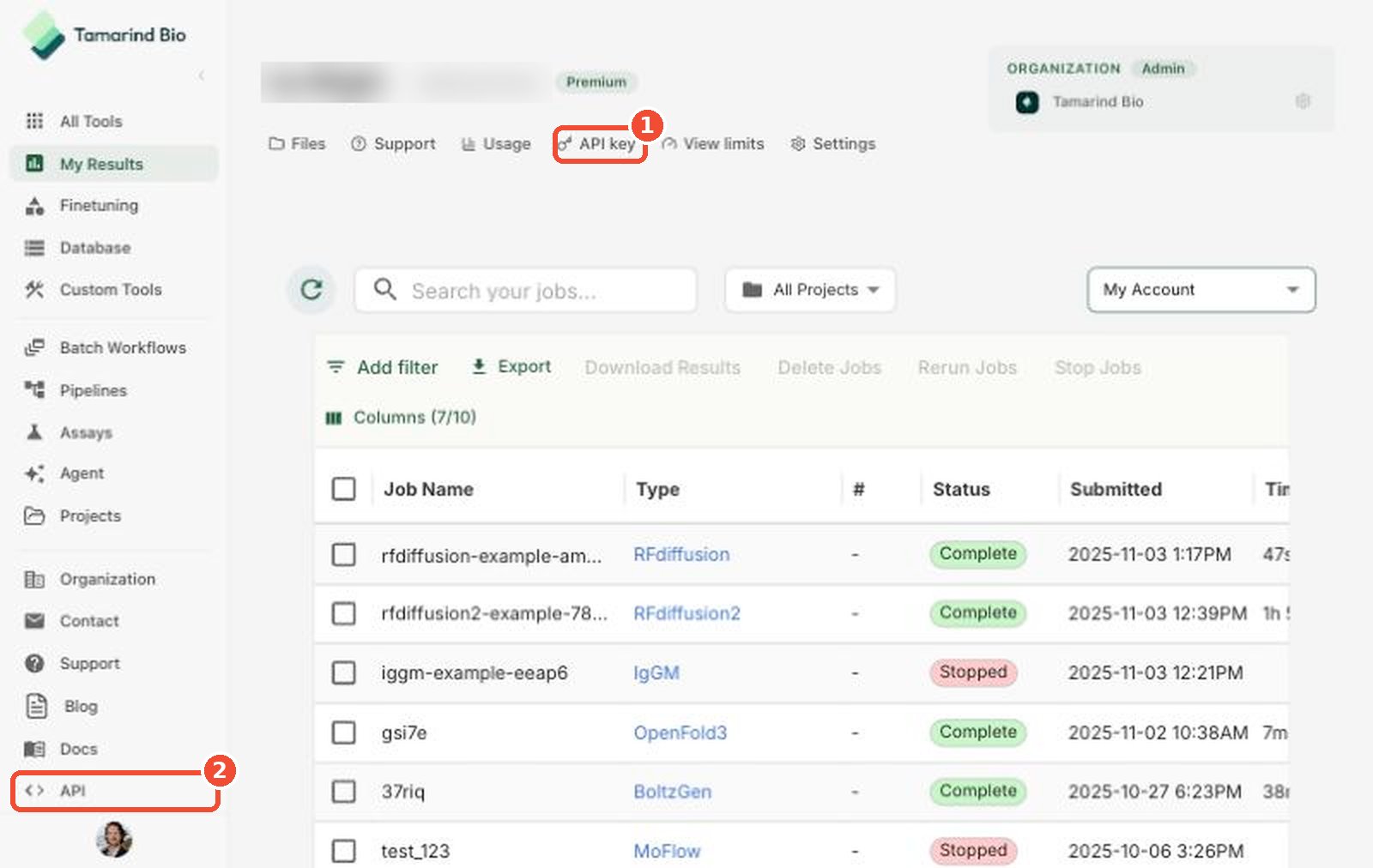Check the rfdiffusion2-example-78 job row
1373x868 pixels.
pos(344,613)
